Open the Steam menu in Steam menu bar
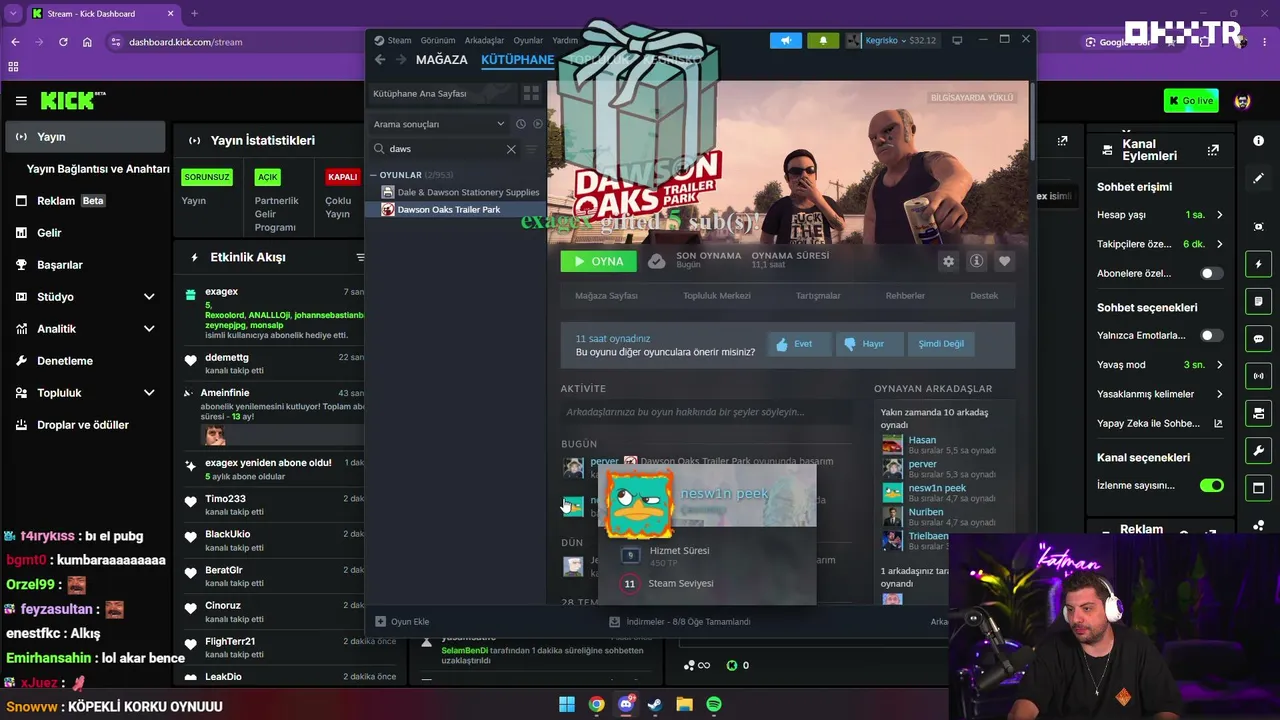The width and height of the screenshot is (1280, 720). (399, 40)
